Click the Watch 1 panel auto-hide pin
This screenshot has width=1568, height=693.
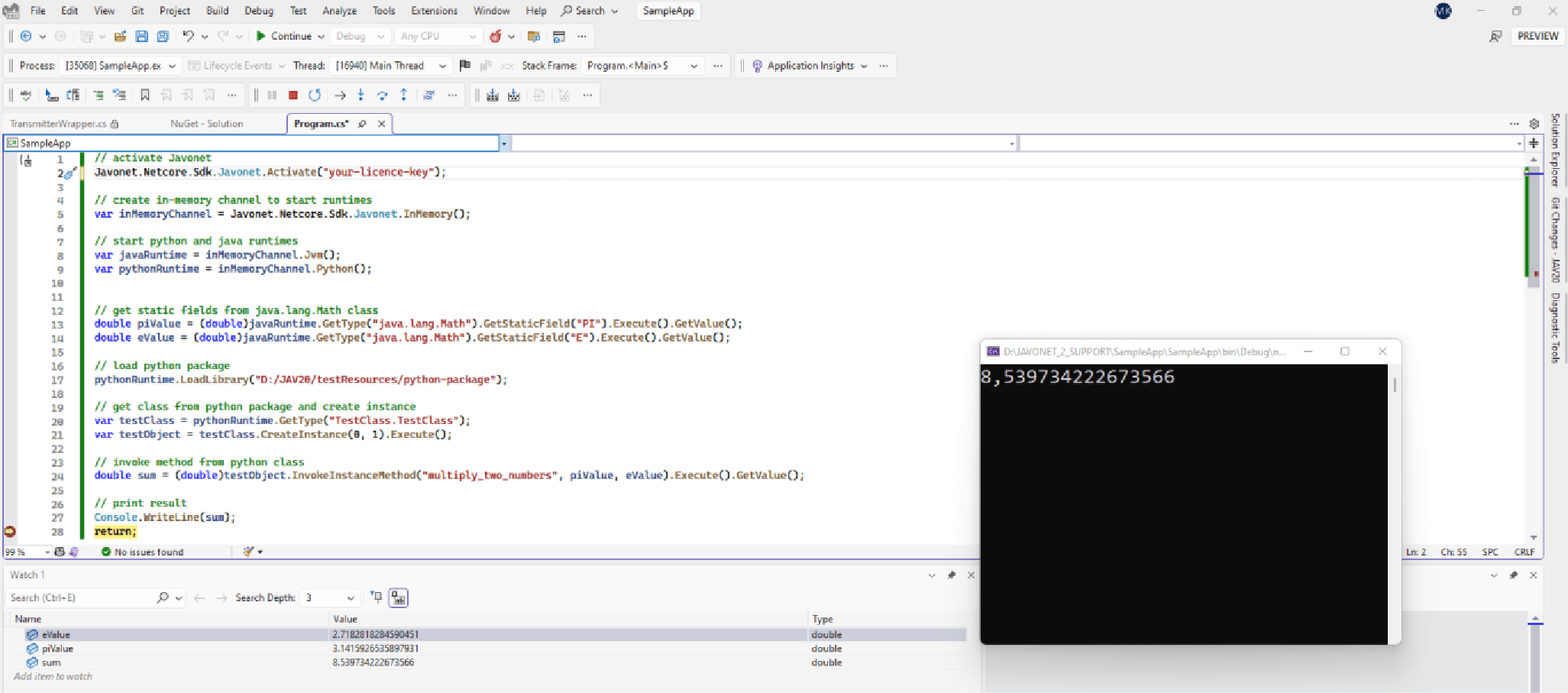[951, 575]
